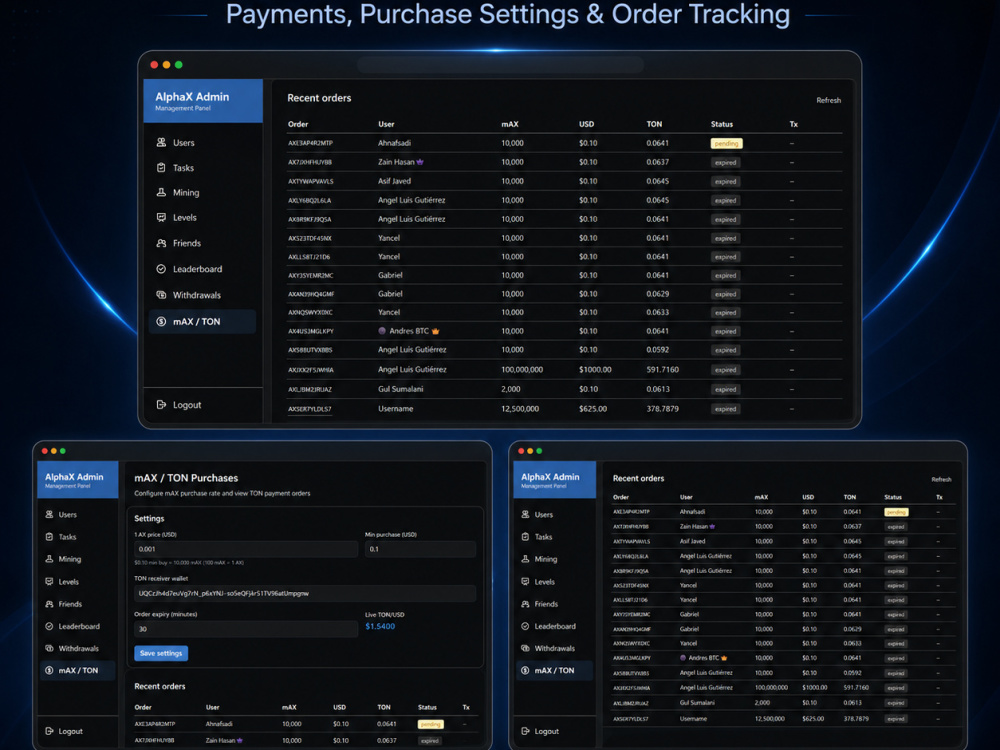
Task: Click user Ahnafsadi in the bottom-left orders table
Action: [219, 724]
